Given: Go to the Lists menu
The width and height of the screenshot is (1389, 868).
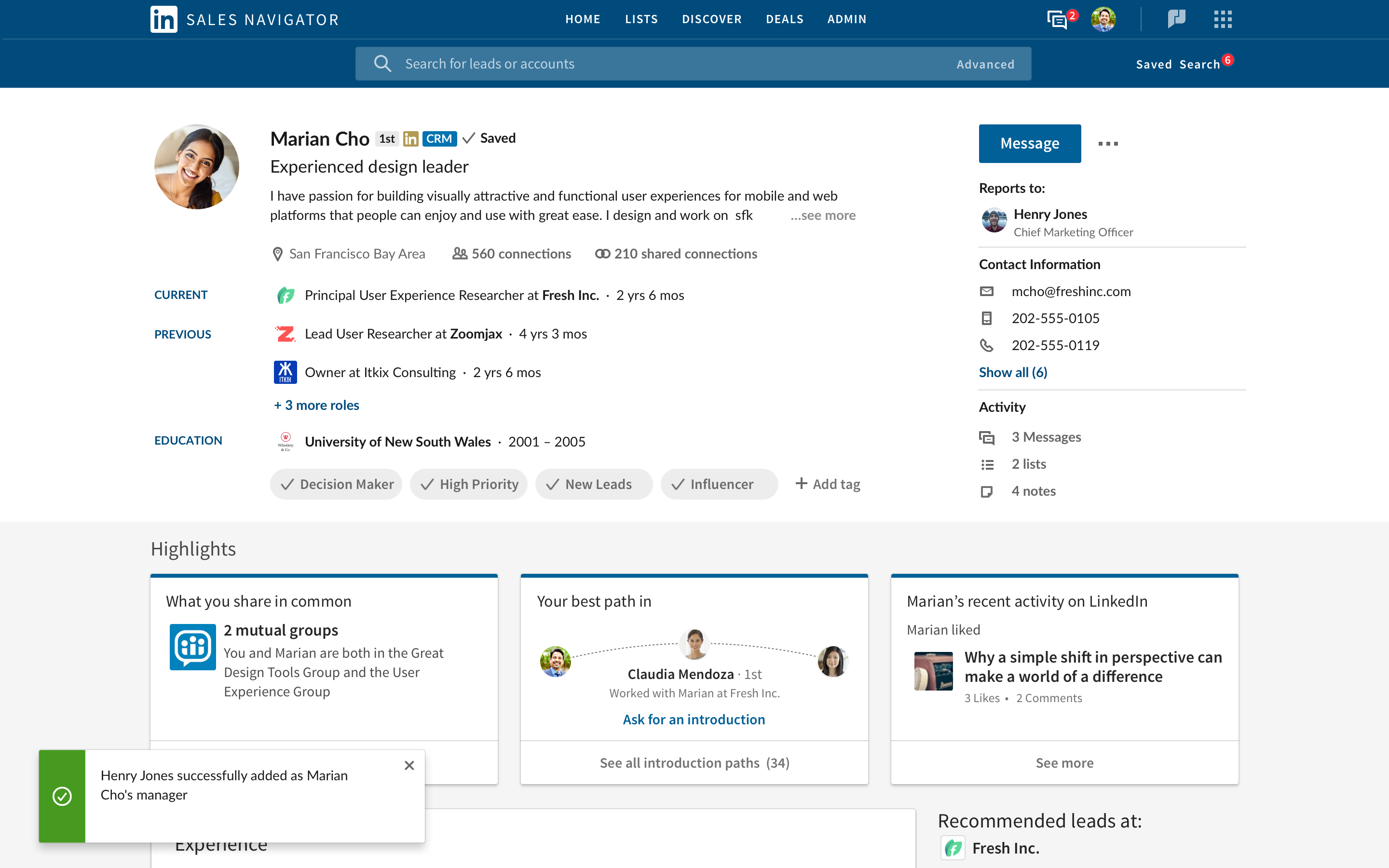Looking at the screenshot, I should point(641,19).
